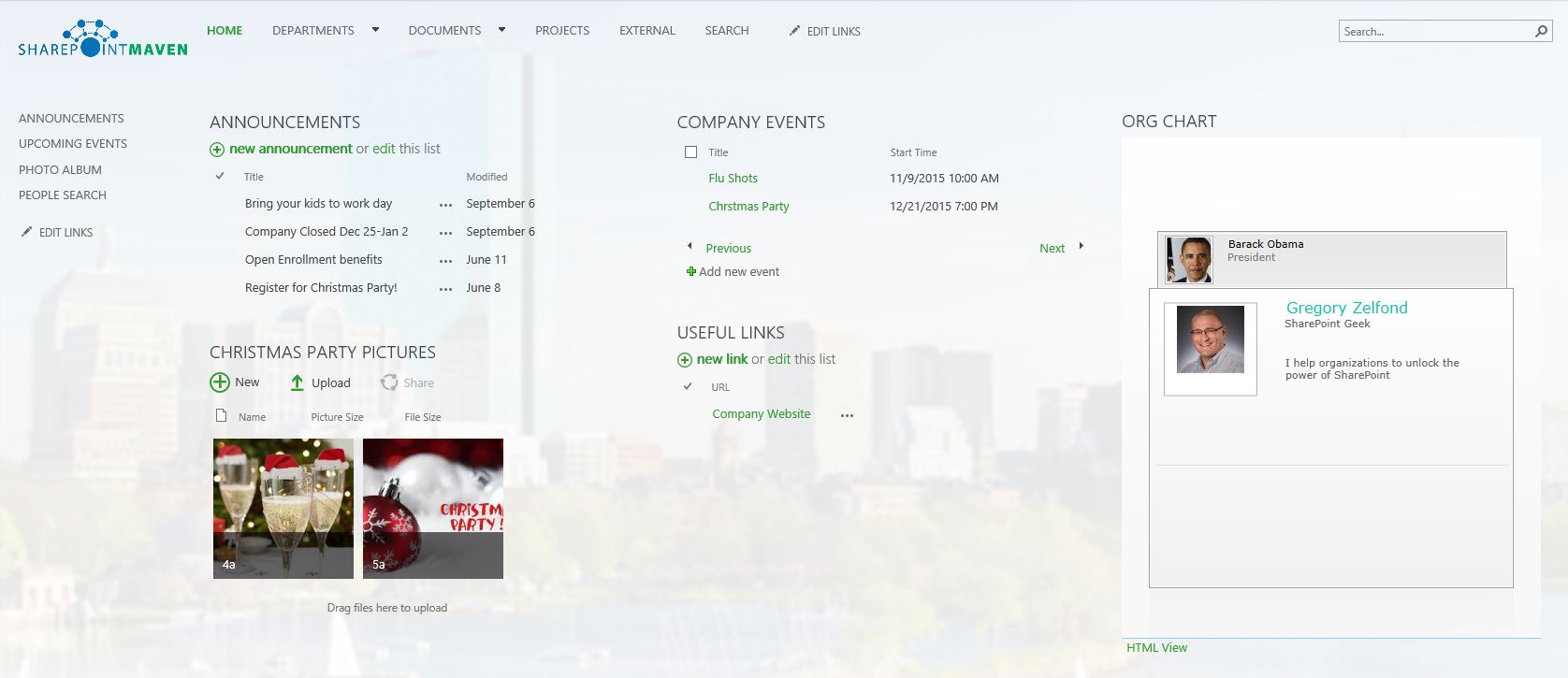Click inside the Search input box

(x=1436, y=31)
